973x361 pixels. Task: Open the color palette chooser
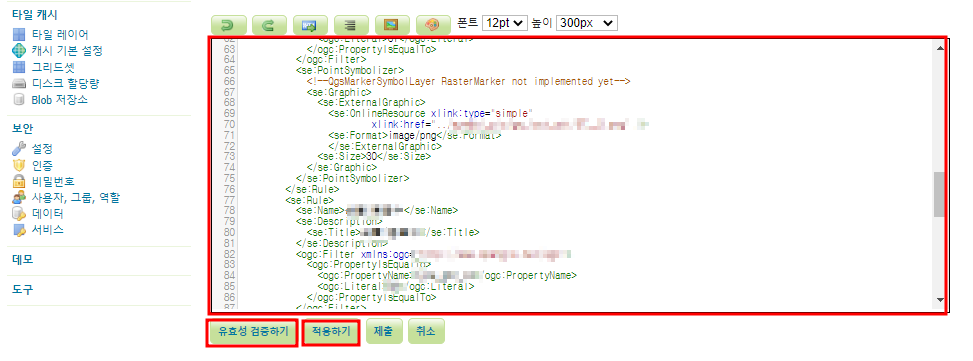pos(433,25)
